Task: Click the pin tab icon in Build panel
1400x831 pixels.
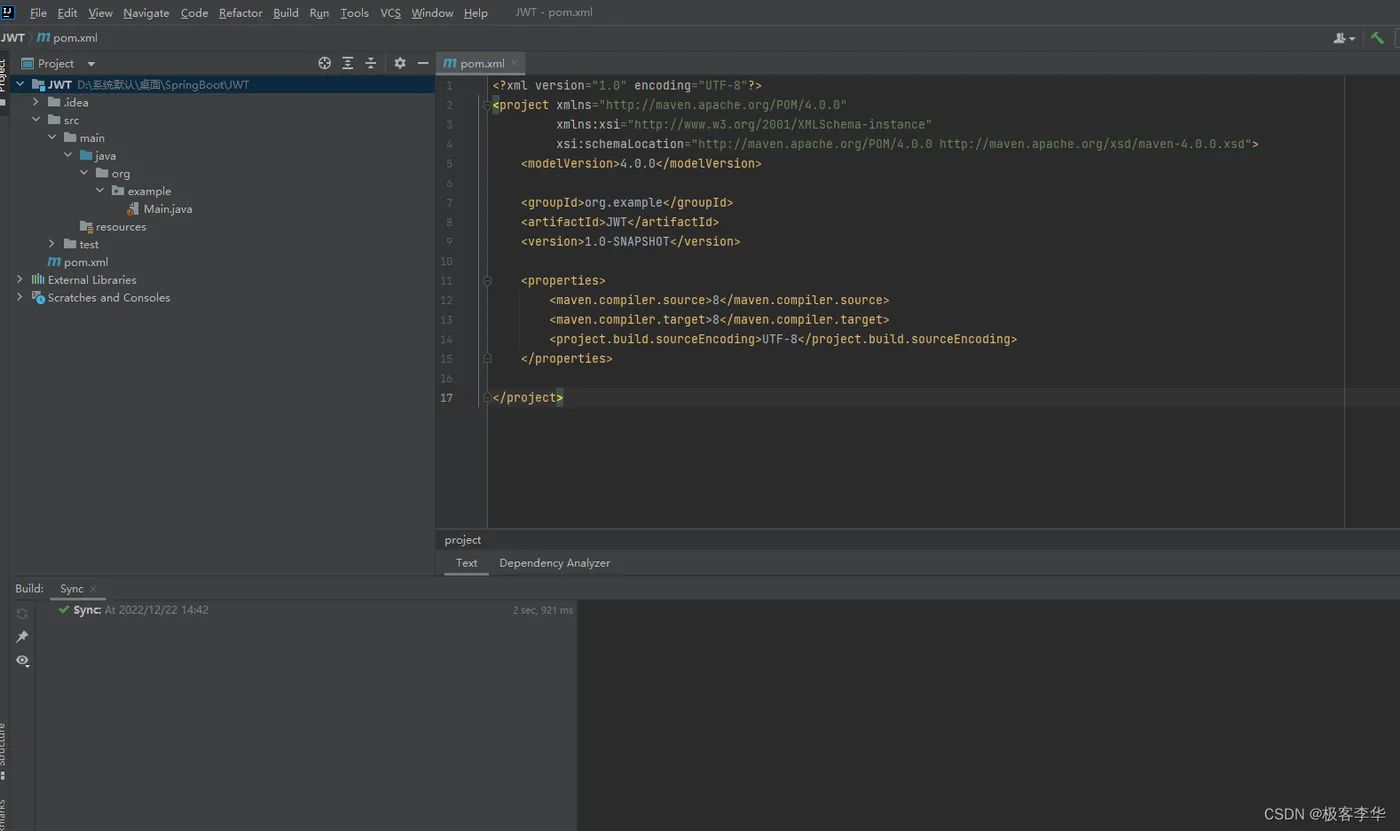Action: pyautogui.click(x=22, y=637)
